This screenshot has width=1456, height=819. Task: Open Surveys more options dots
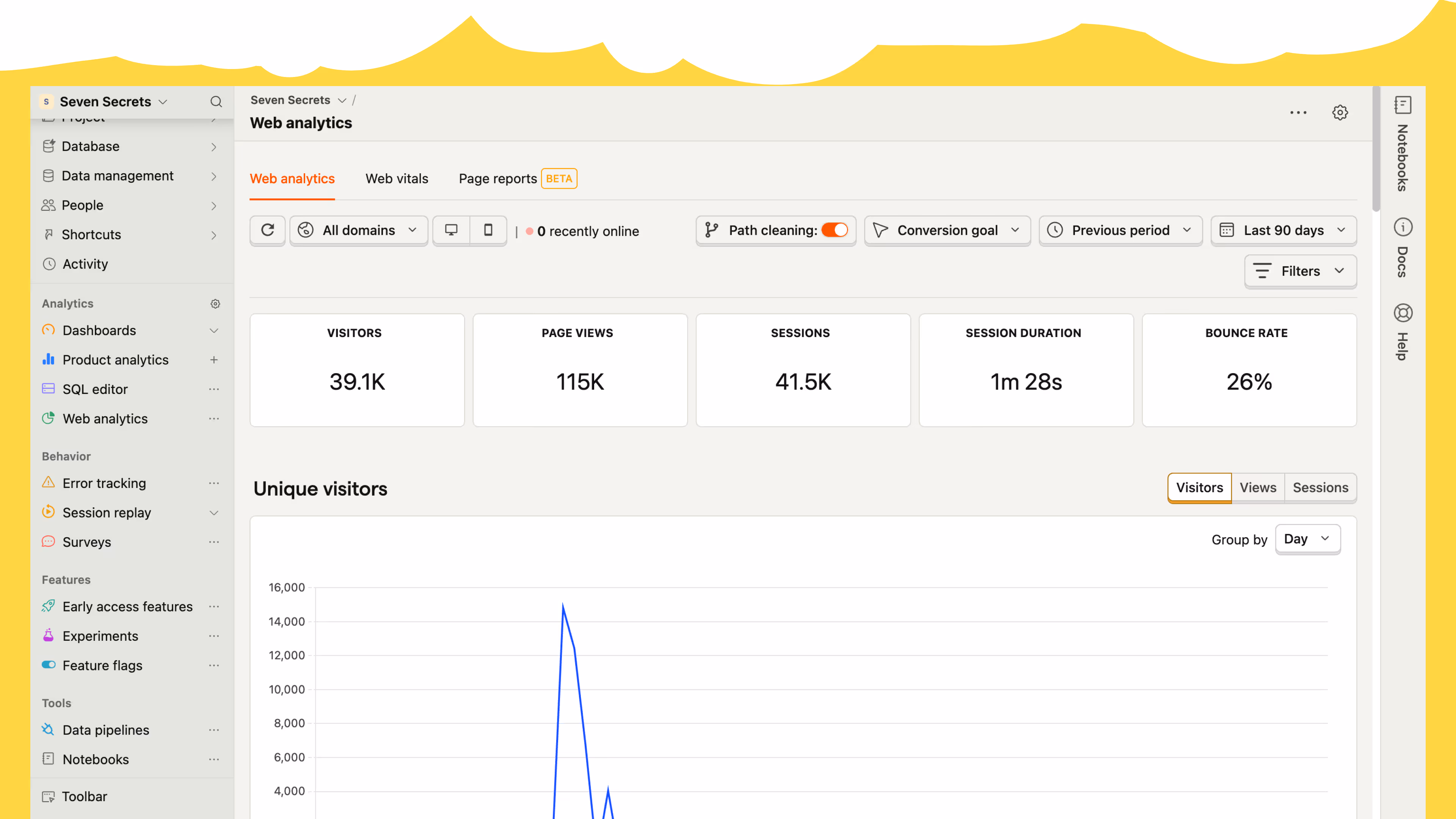click(213, 541)
